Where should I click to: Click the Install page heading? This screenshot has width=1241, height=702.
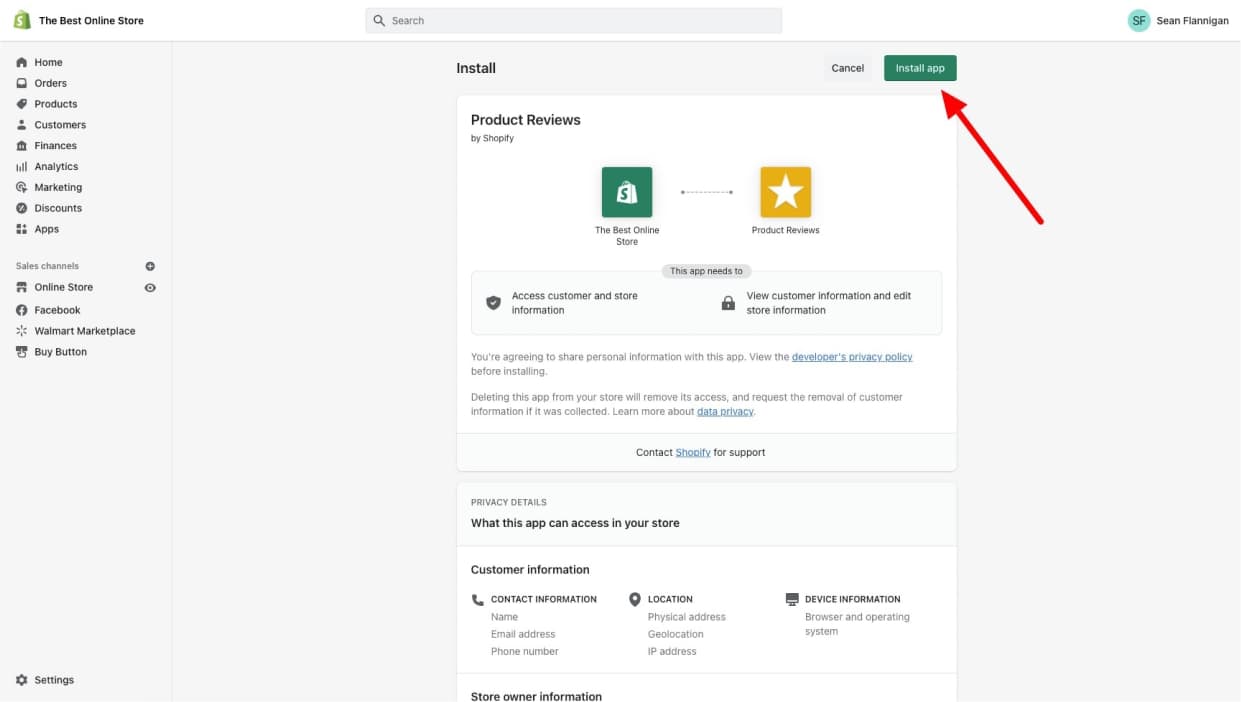476,68
